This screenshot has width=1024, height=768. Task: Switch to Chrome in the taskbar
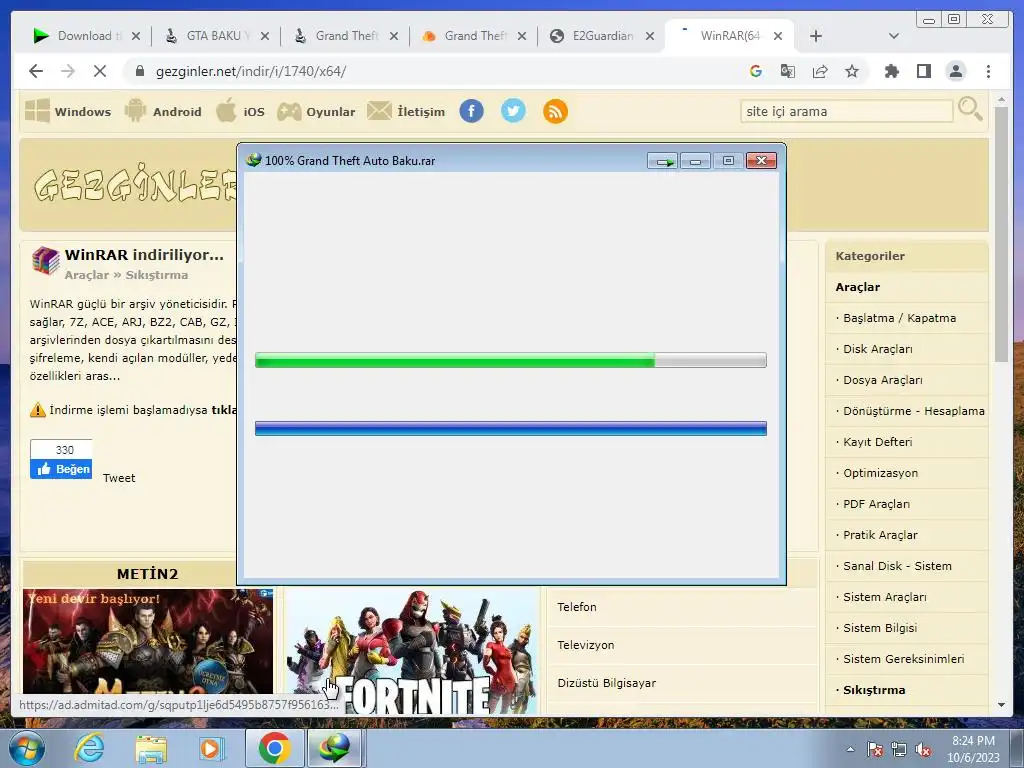click(x=274, y=748)
